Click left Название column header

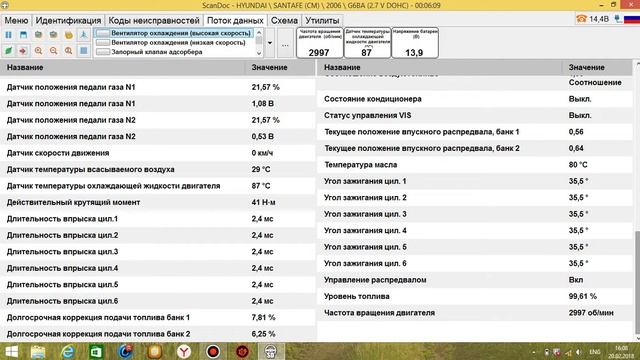point(122,67)
